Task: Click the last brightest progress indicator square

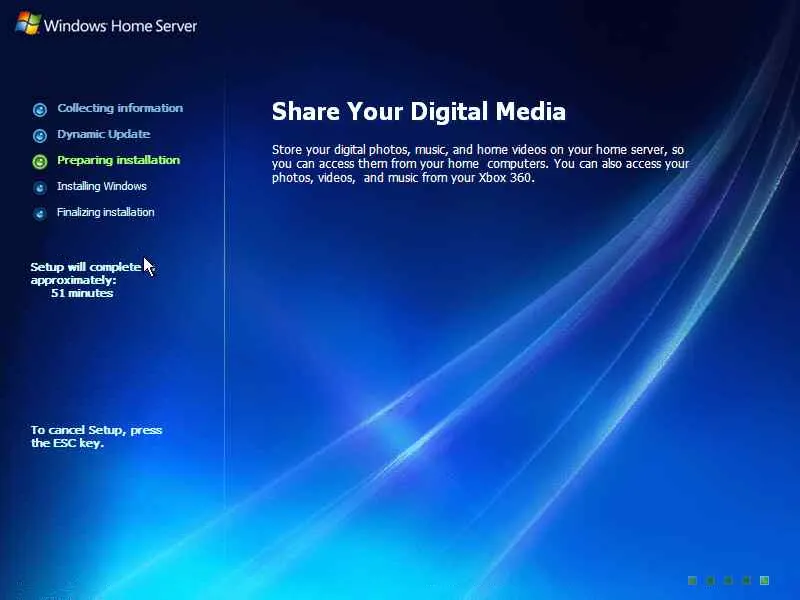Action: tap(764, 580)
